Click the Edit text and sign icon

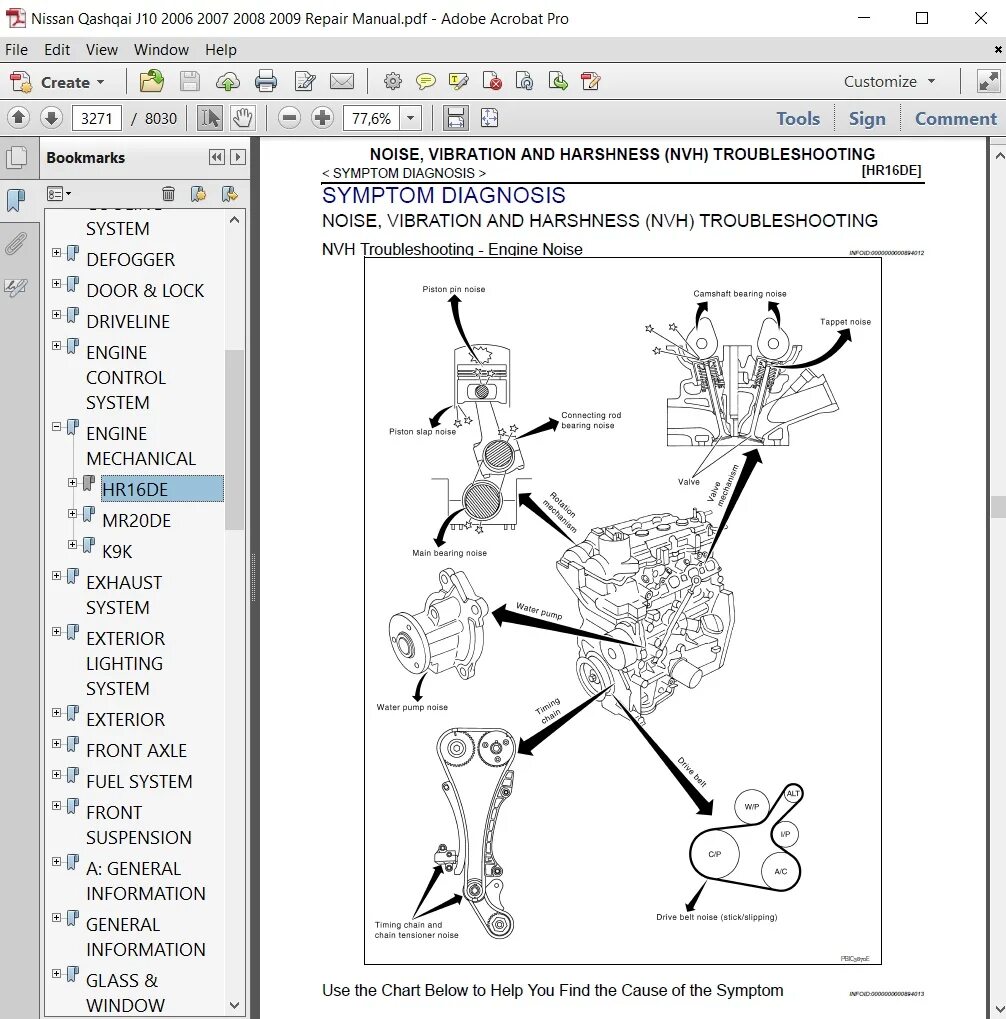point(305,82)
